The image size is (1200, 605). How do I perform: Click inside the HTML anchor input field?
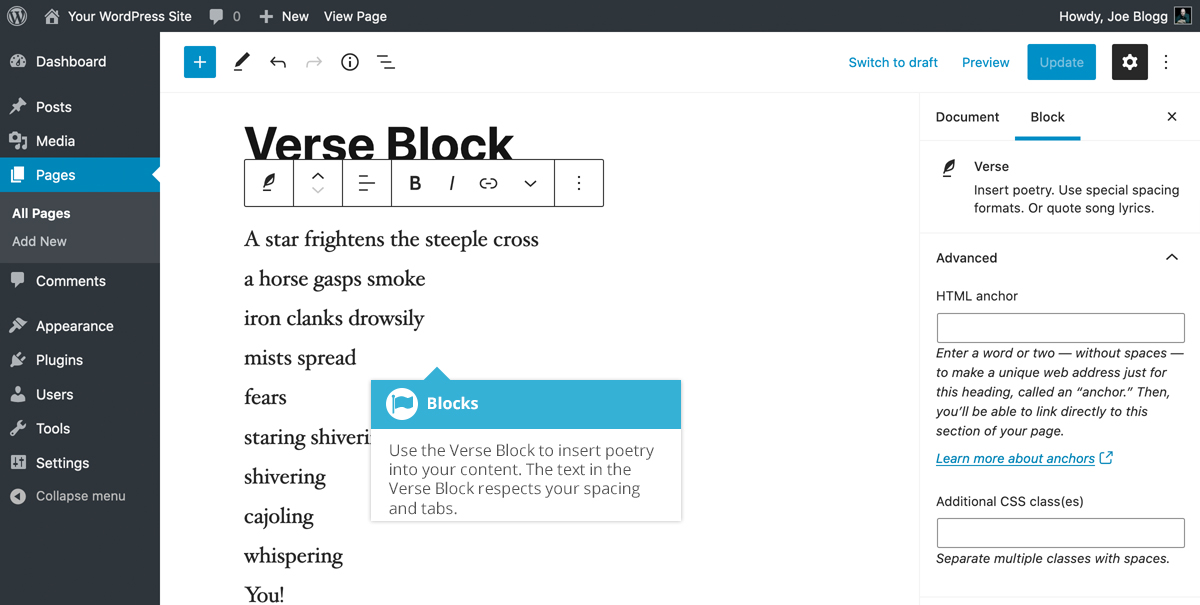pos(1060,327)
